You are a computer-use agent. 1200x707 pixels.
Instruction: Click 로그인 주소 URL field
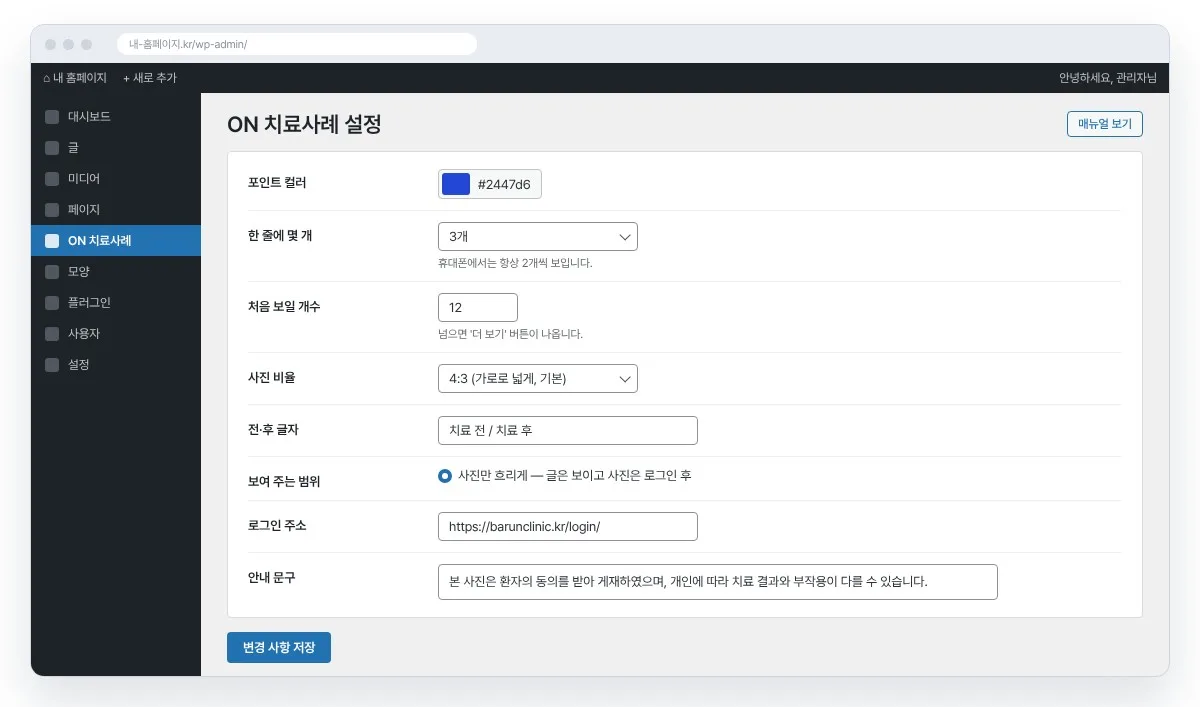pos(568,527)
